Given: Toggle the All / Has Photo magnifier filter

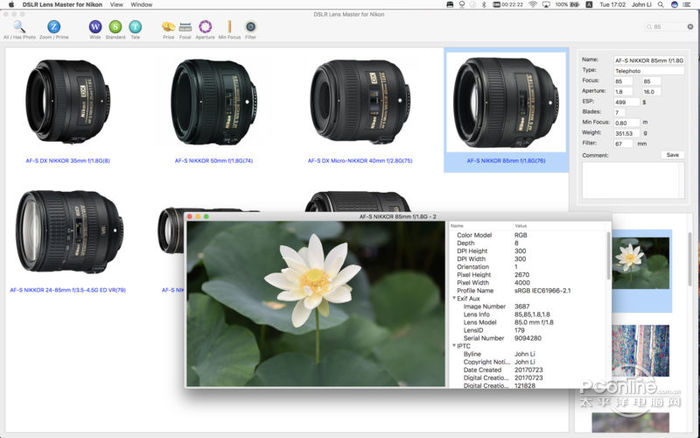Looking at the screenshot, I should click(19, 27).
